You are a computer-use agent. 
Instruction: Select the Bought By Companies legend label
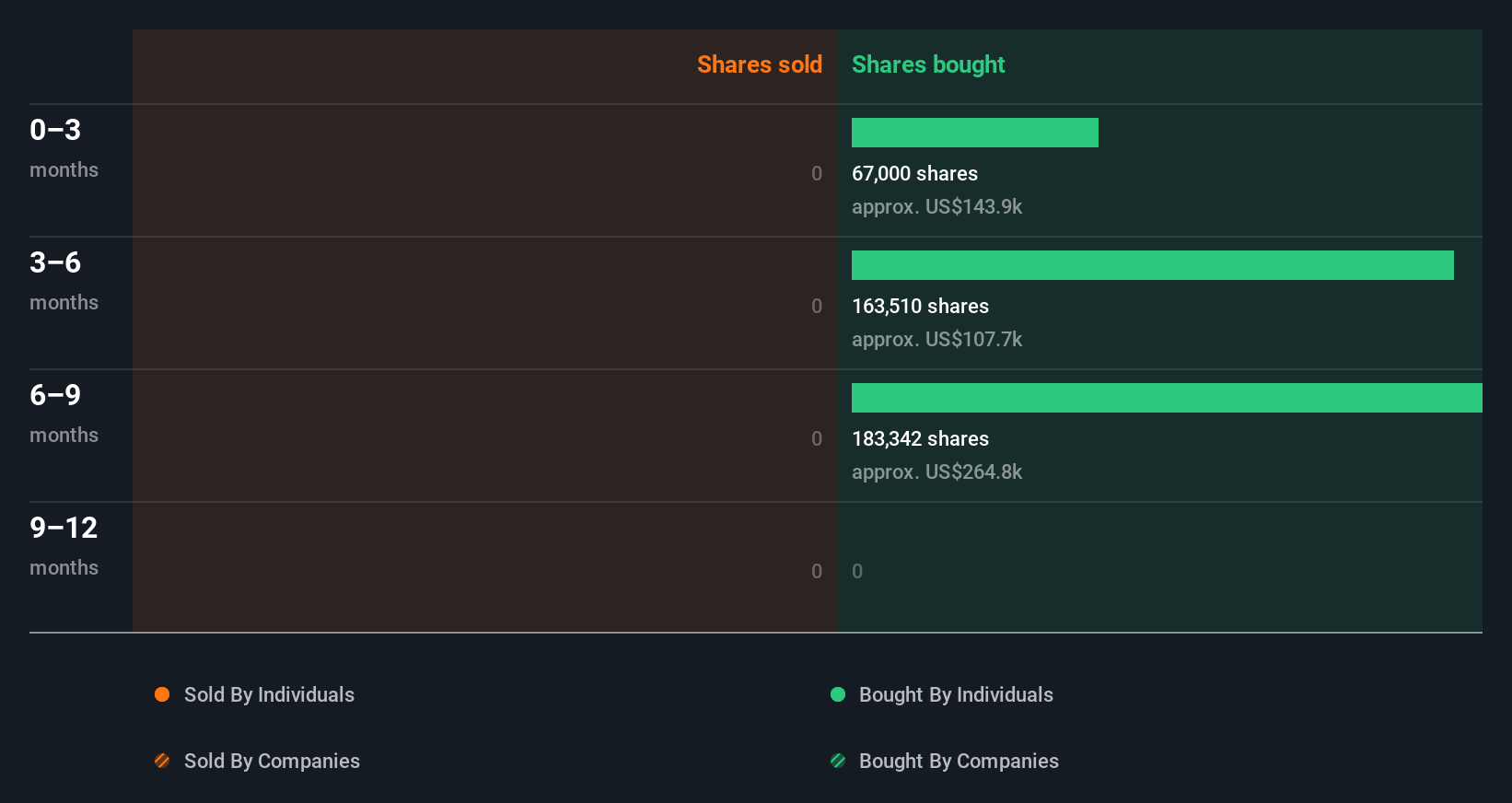click(x=959, y=762)
